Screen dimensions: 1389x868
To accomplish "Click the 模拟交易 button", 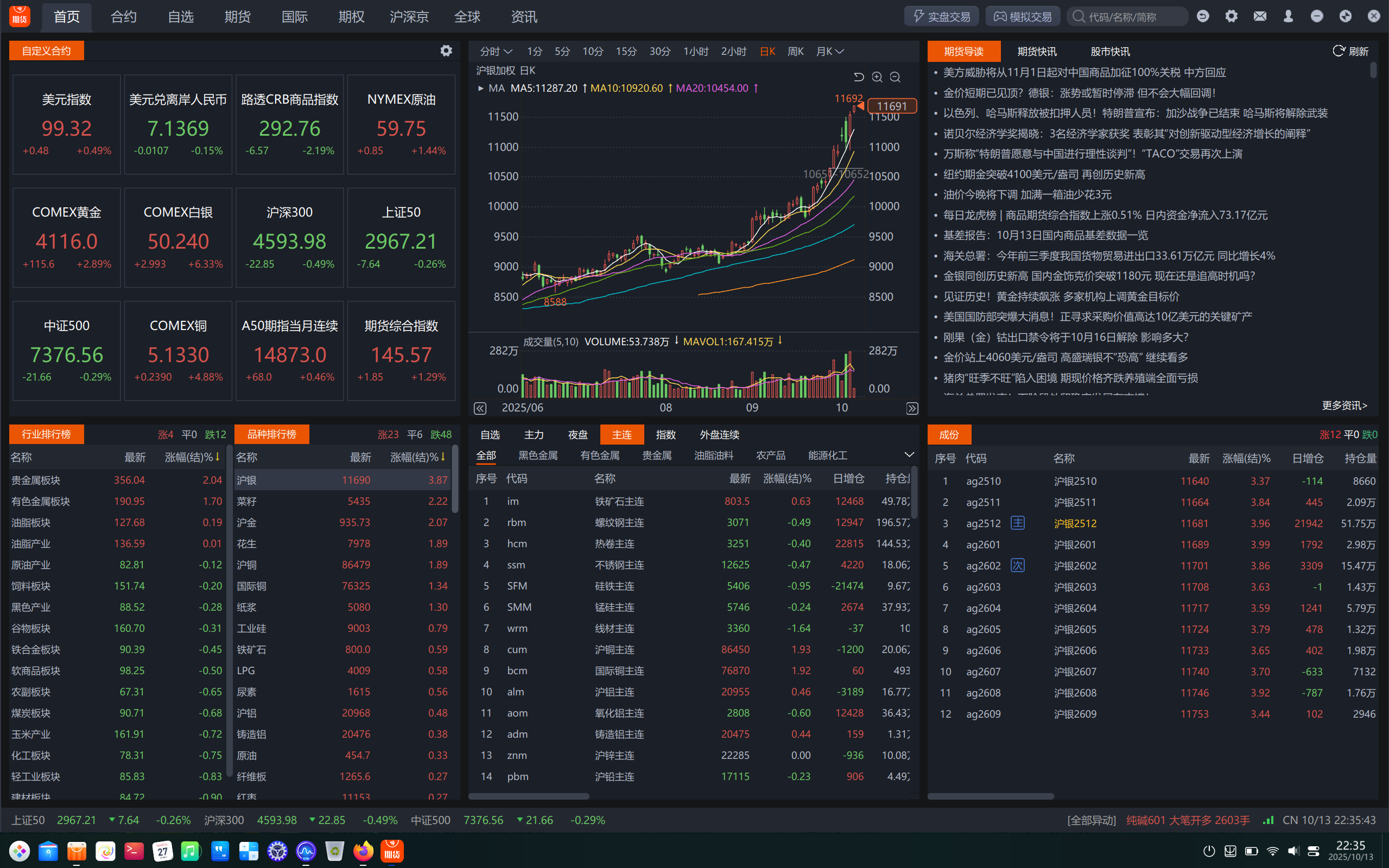I will point(1023,17).
